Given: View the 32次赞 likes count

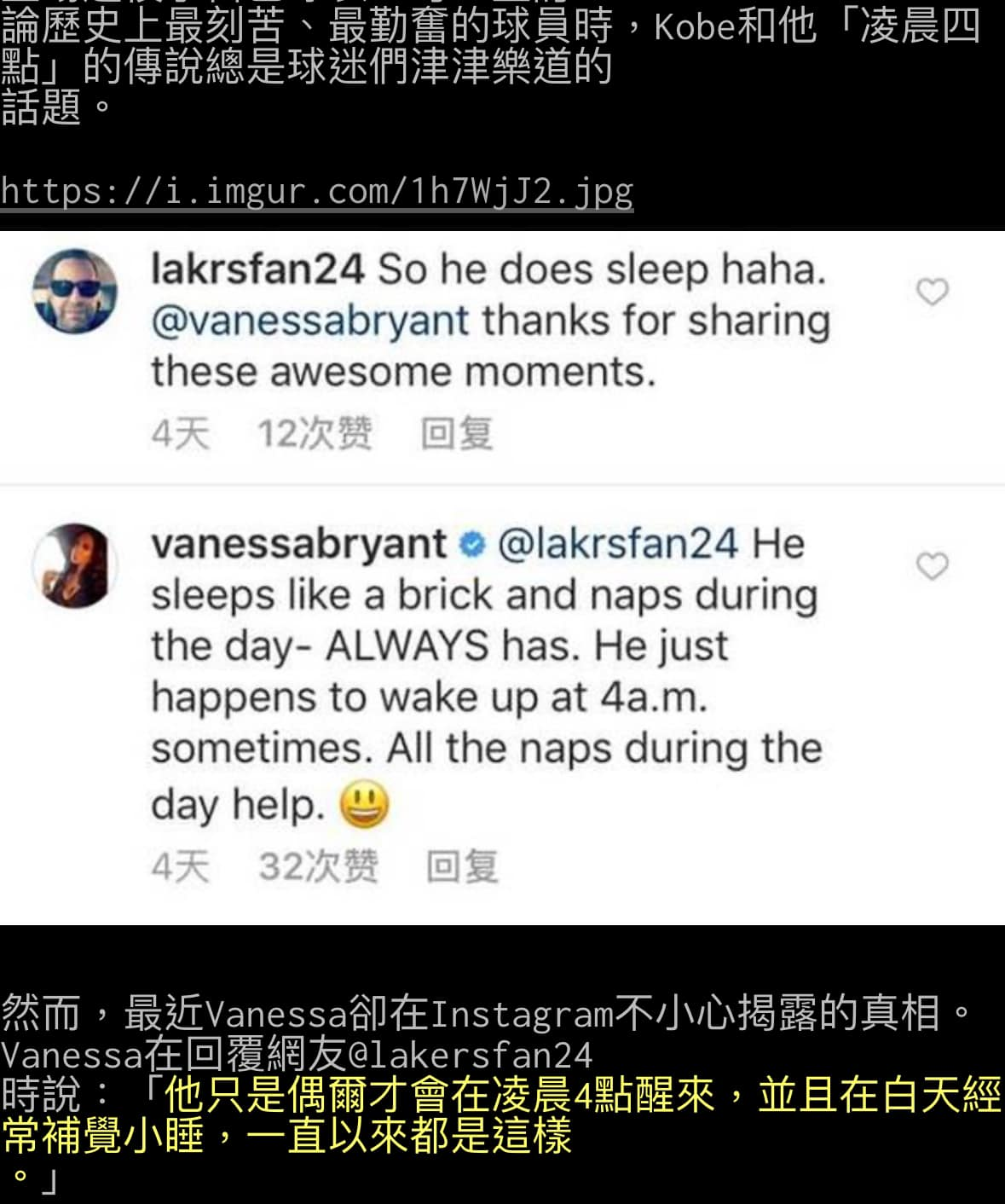Looking at the screenshot, I should pyautogui.click(x=319, y=866).
